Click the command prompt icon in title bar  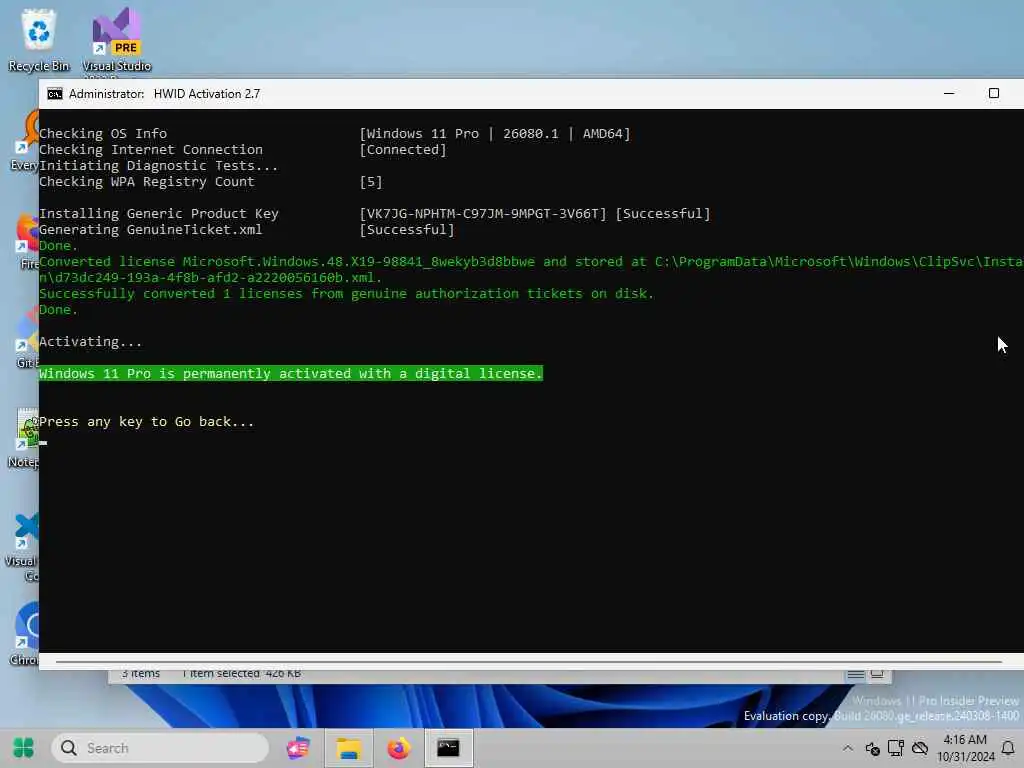(x=55, y=94)
